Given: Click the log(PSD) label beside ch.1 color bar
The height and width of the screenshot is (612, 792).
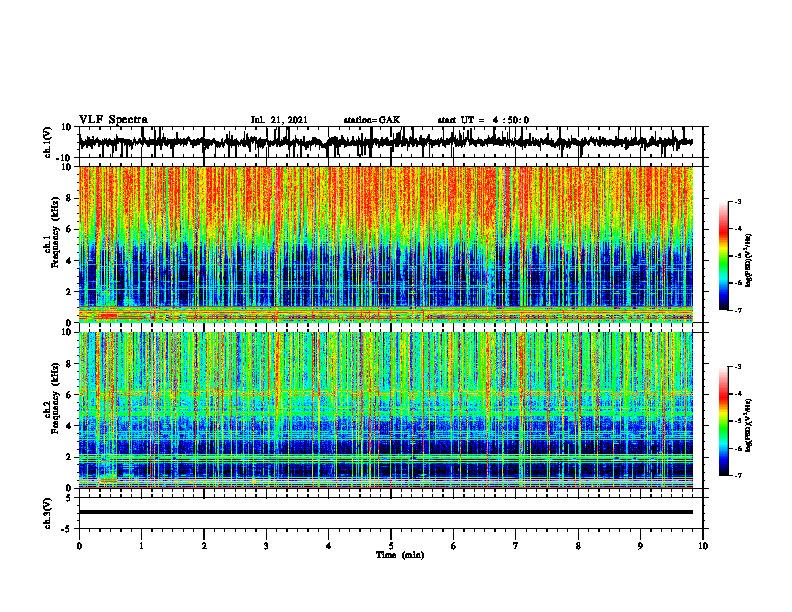Looking at the screenshot, I should click(x=749, y=261).
